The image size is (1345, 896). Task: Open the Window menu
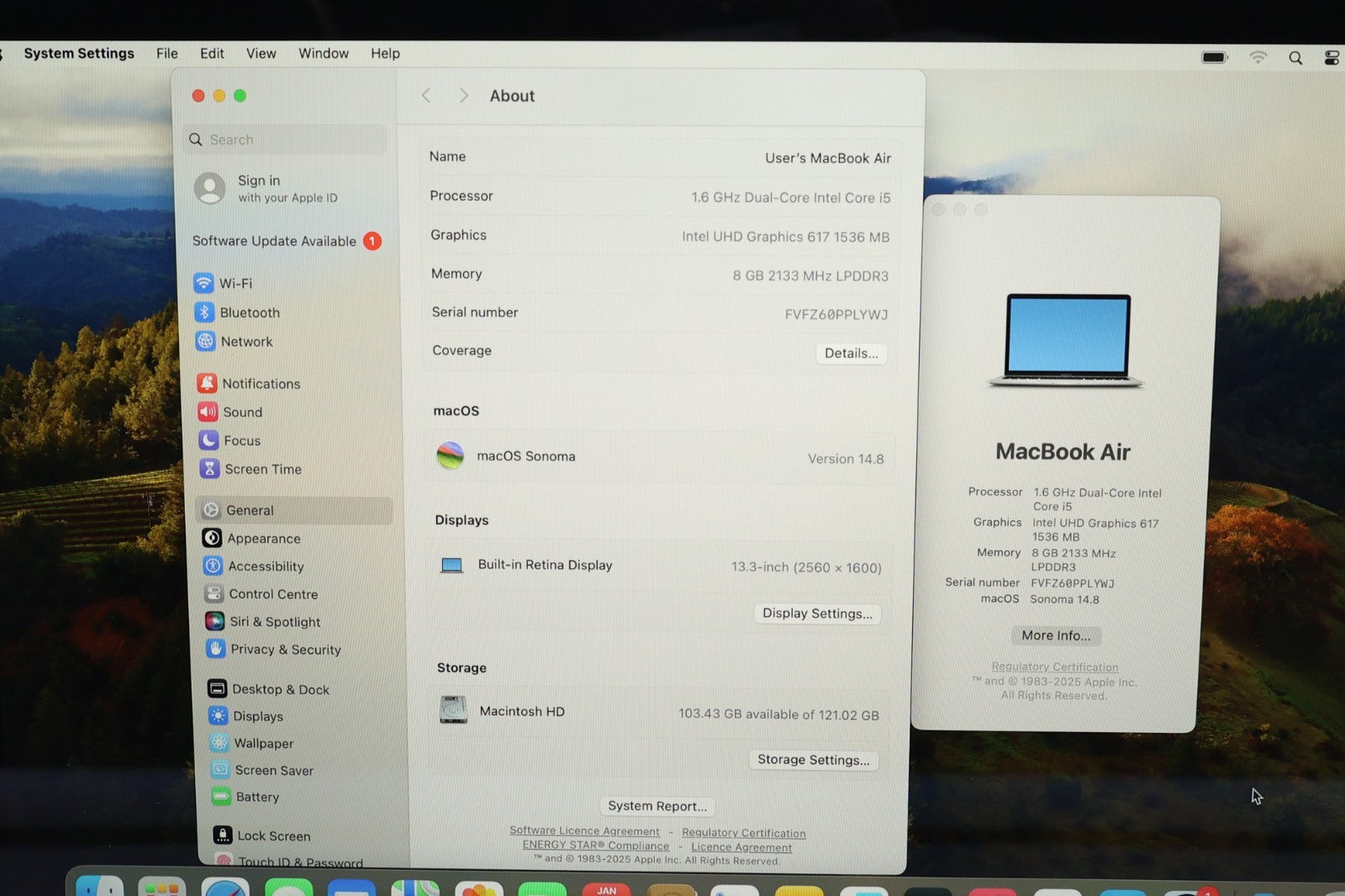pos(323,54)
